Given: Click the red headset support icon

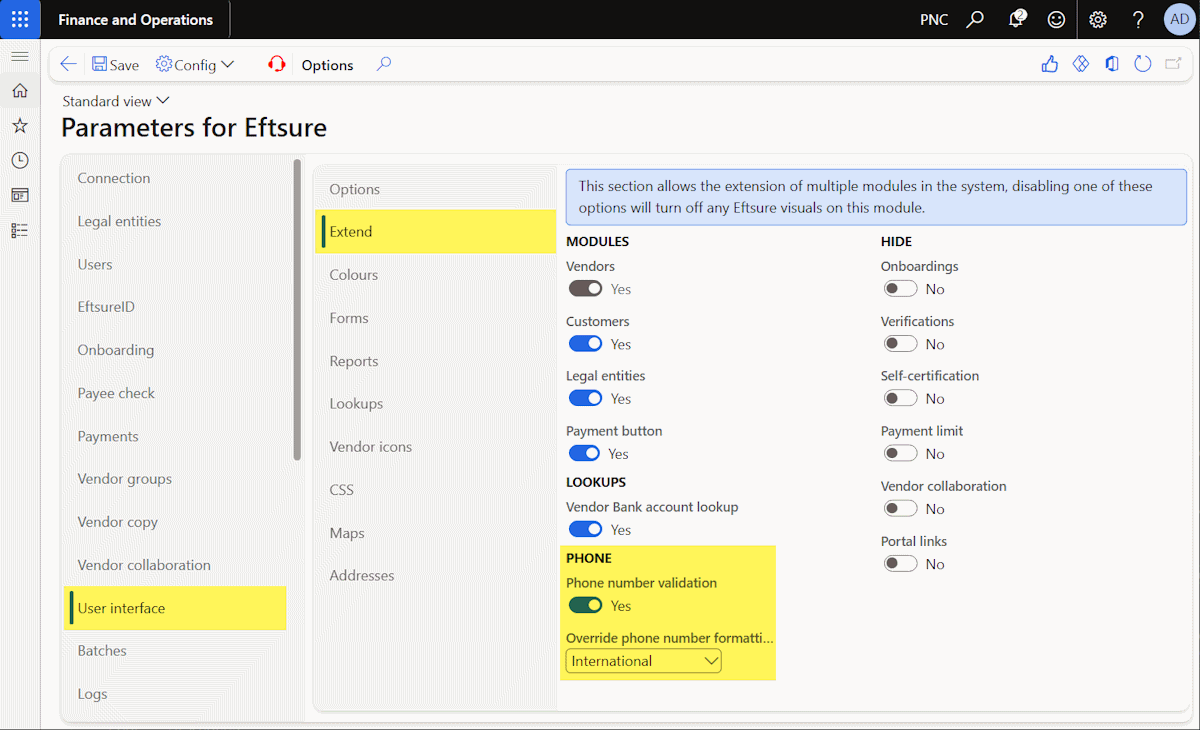Looking at the screenshot, I should [x=277, y=64].
